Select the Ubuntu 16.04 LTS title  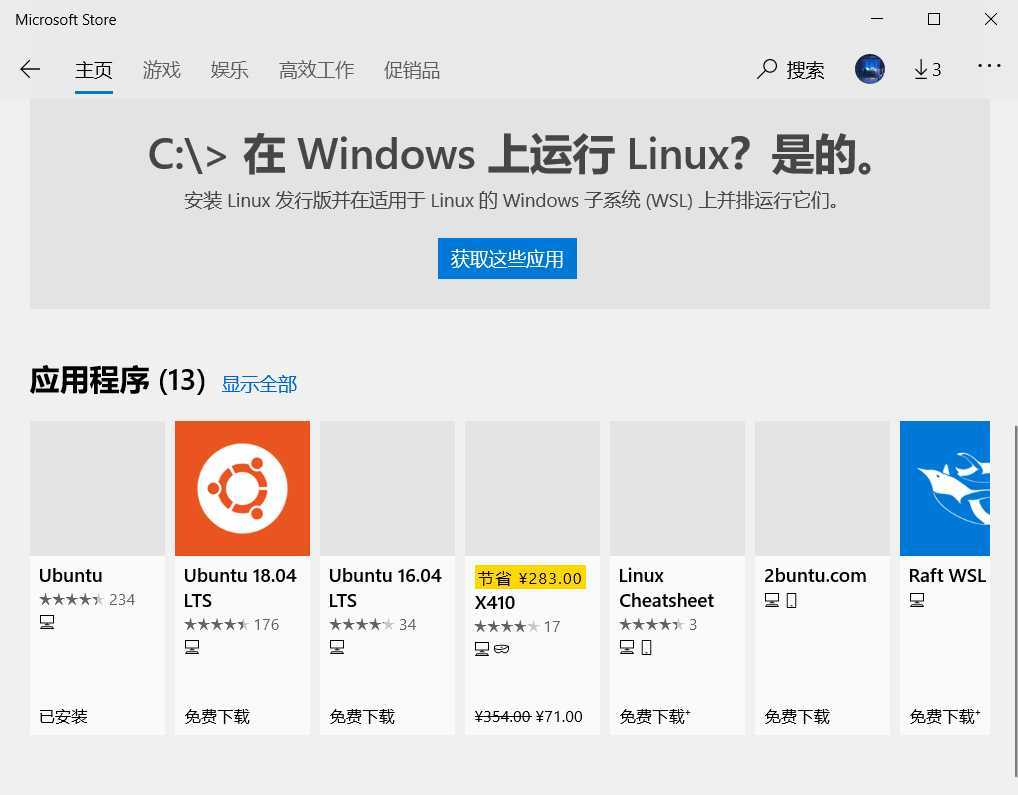(x=385, y=588)
